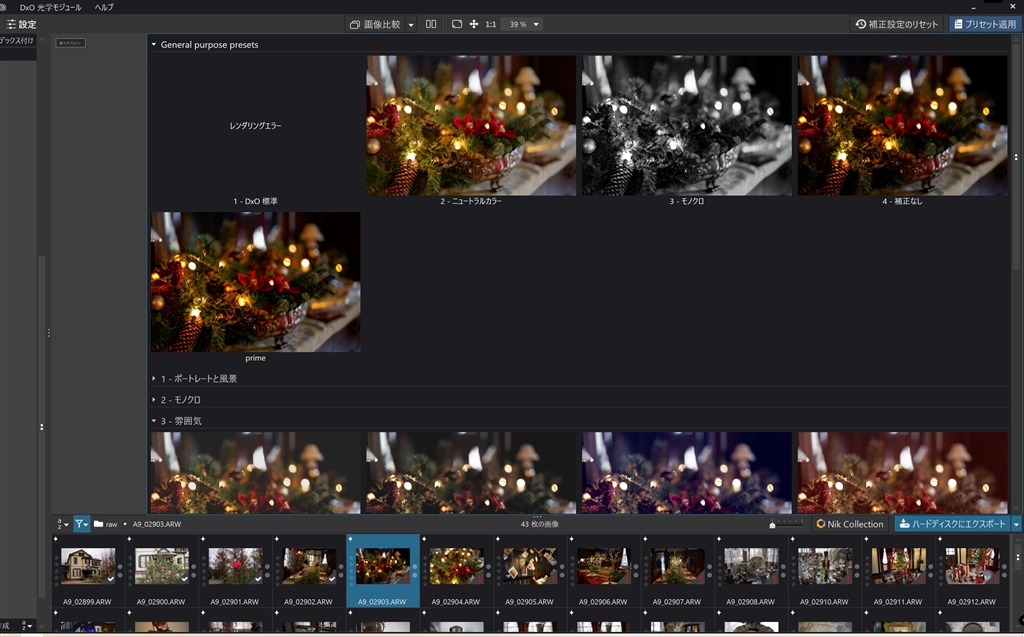Image resolution: width=1024 pixels, height=637 pixels.
Task: Click the fit-to-screen view icon
Action: (x=456, y=24)
